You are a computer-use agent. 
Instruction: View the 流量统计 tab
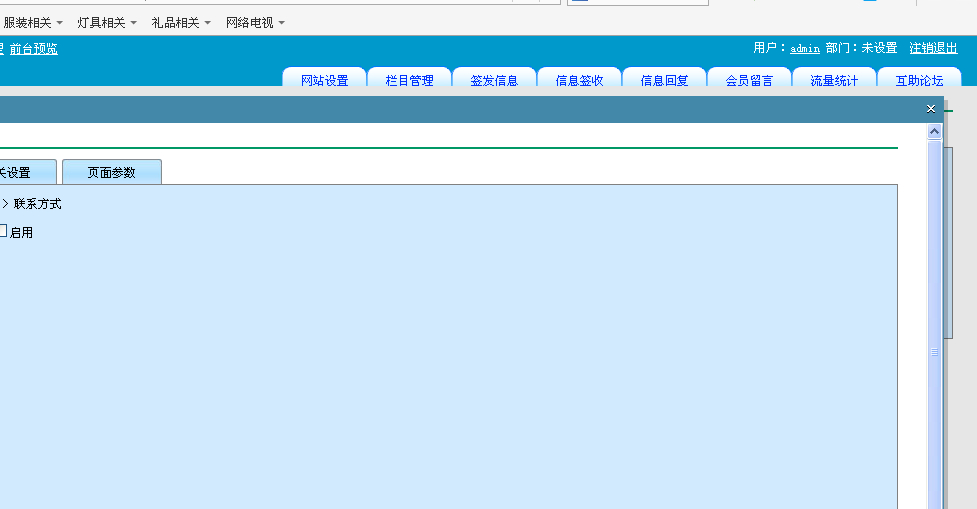(835, 80)
